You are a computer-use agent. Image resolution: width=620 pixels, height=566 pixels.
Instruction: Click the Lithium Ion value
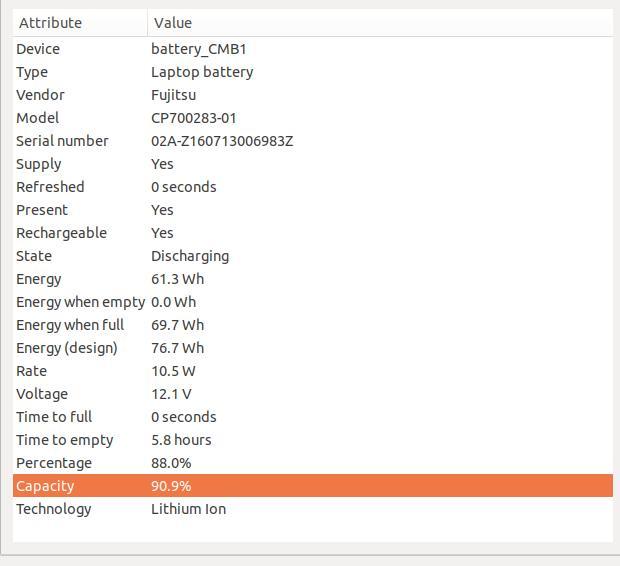(189, 509)
